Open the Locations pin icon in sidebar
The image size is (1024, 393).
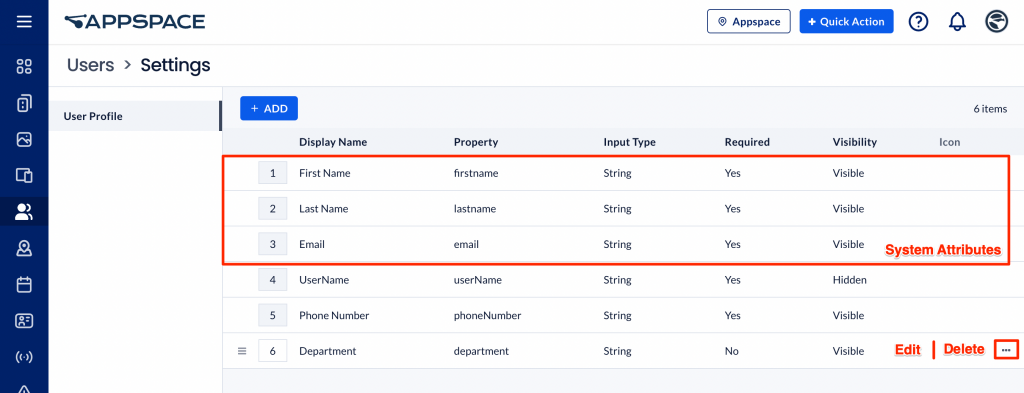24,248
